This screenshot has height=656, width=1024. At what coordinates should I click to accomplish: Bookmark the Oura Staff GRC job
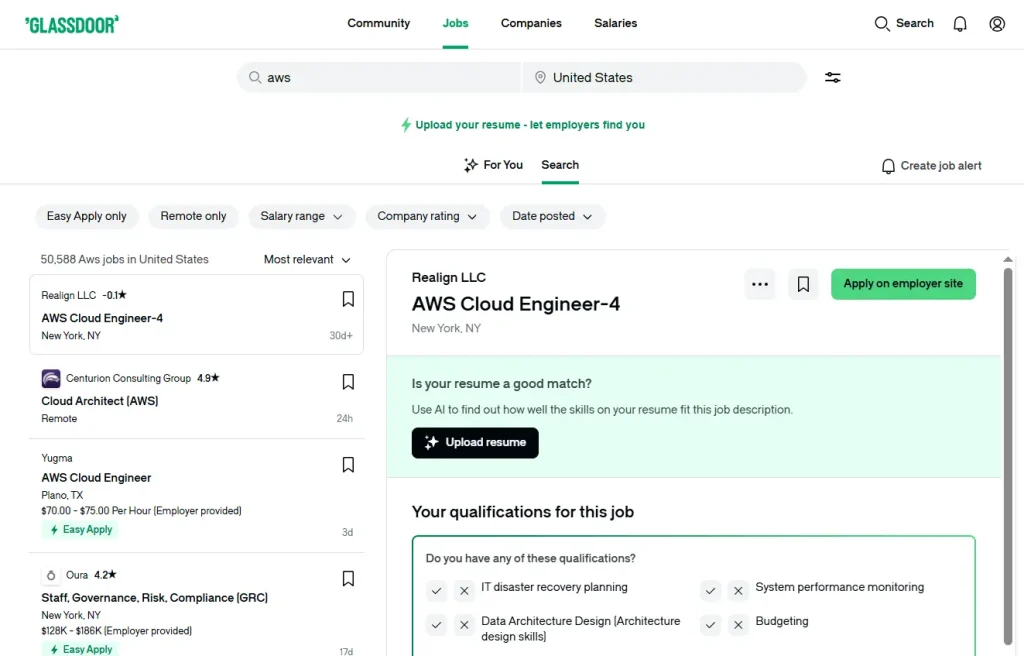(348, 578)
